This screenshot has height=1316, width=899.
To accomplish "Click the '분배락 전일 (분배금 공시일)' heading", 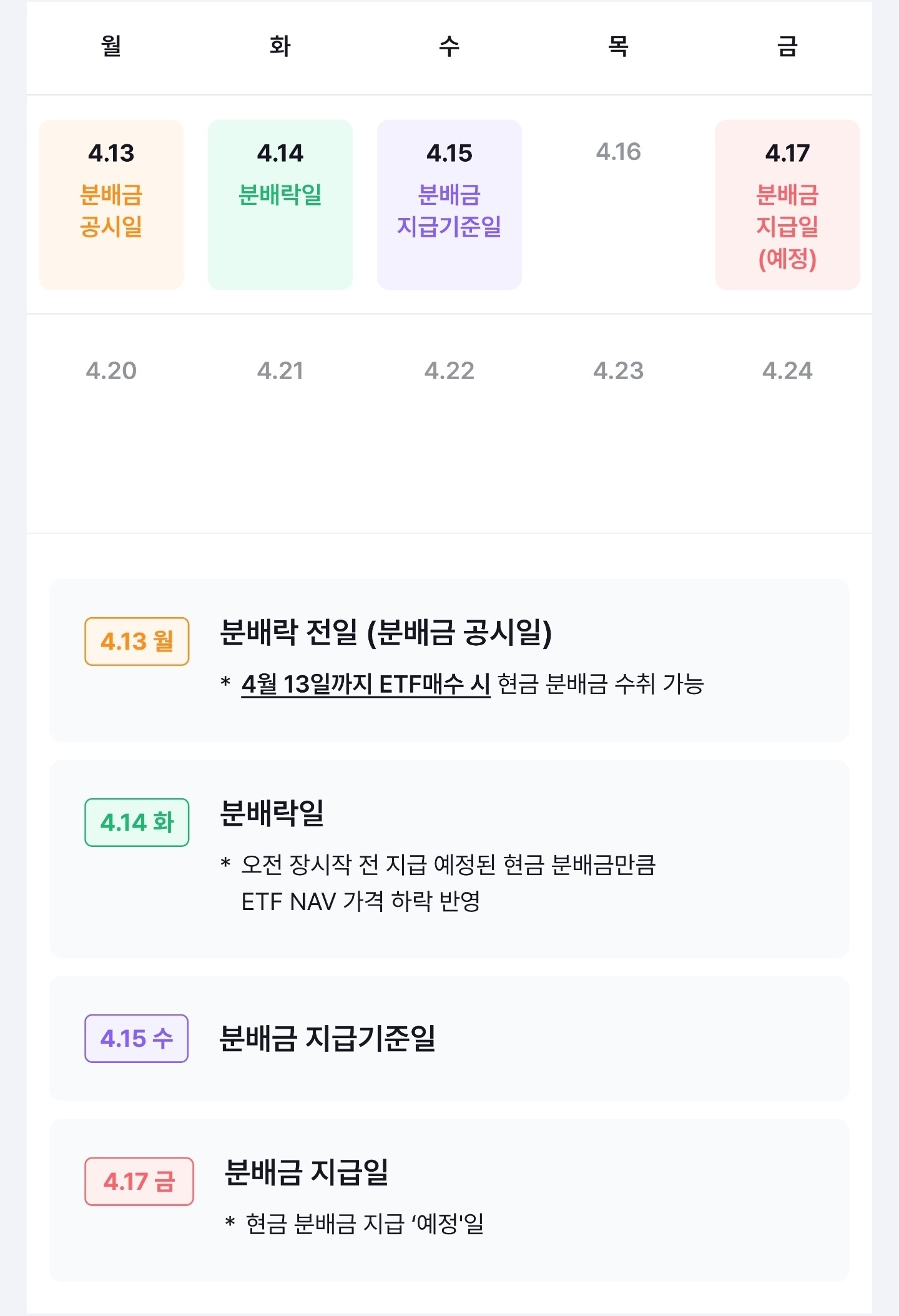I will [x=386, y=633].
